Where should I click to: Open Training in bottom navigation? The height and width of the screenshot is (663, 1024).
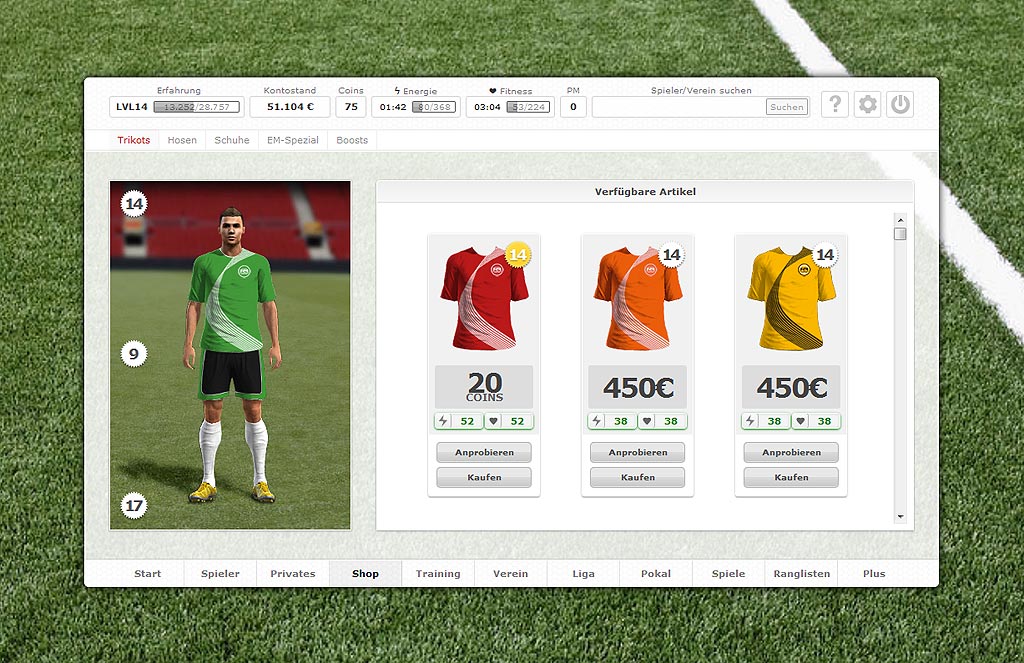point(438,574)
